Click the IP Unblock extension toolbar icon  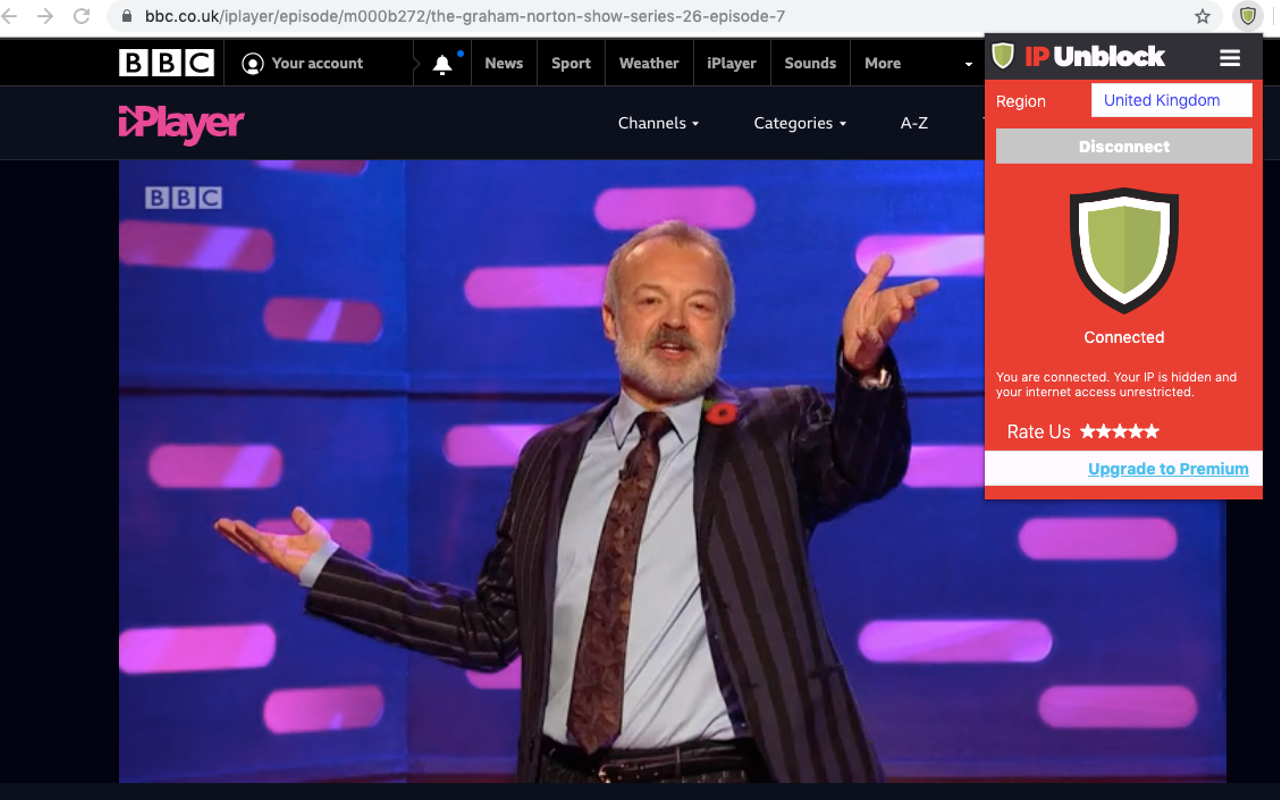tap(1247, 16)
